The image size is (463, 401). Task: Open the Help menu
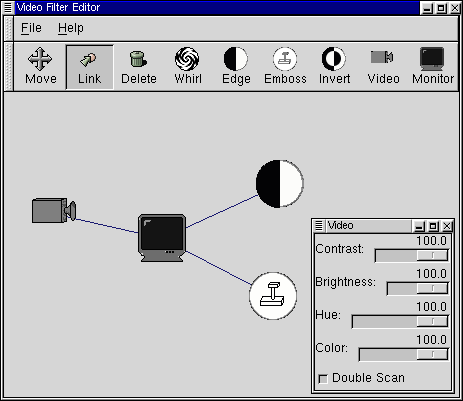tap(71, 28)
